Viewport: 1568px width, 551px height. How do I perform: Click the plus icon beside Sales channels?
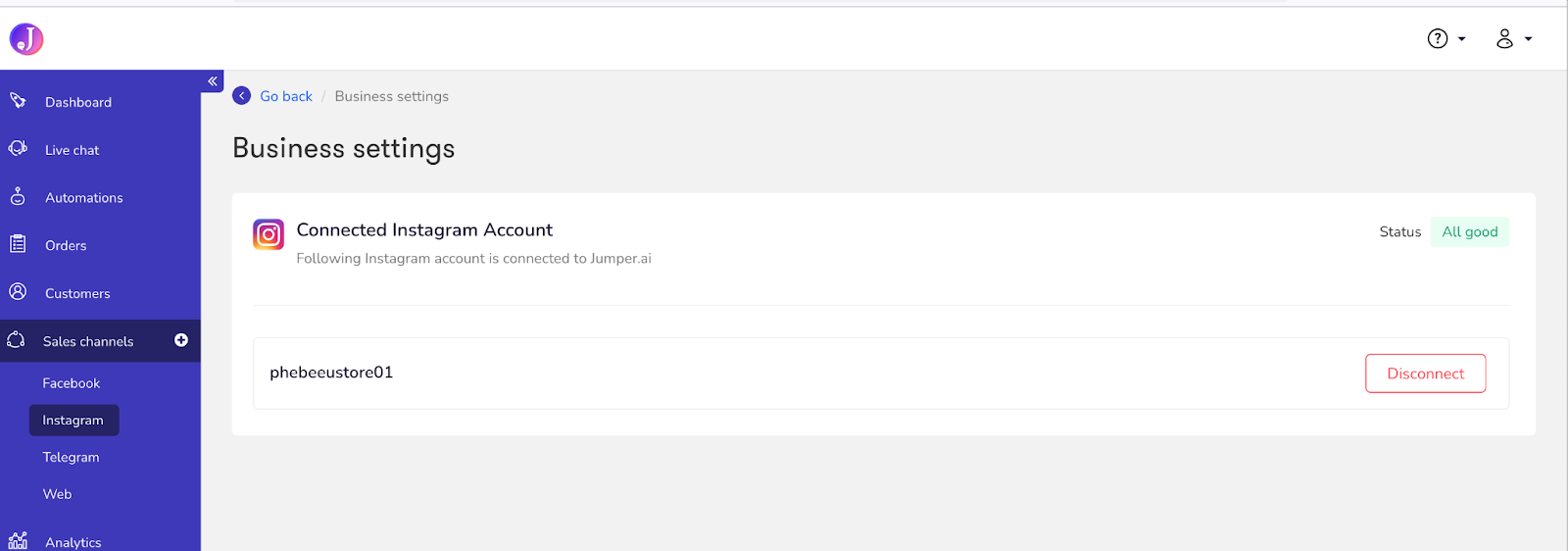click(181, 340)
